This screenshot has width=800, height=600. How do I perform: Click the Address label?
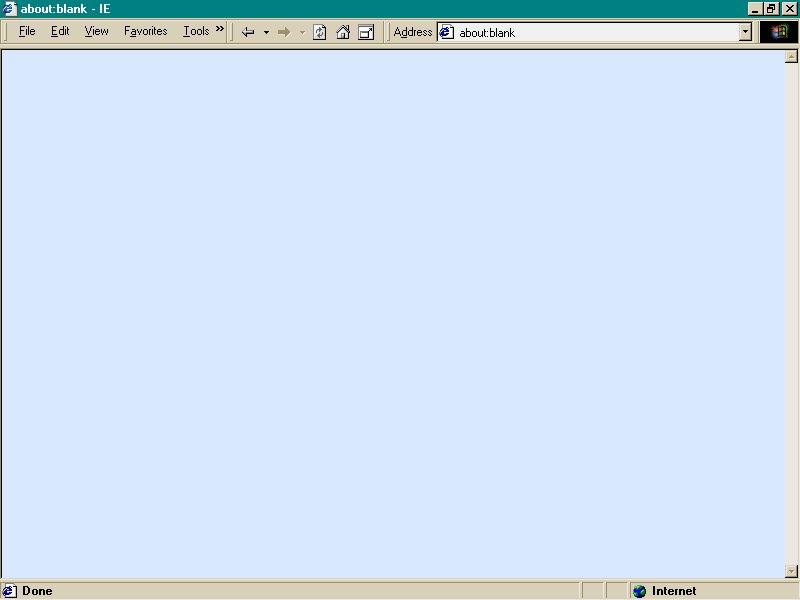click(x=412, y=32)
